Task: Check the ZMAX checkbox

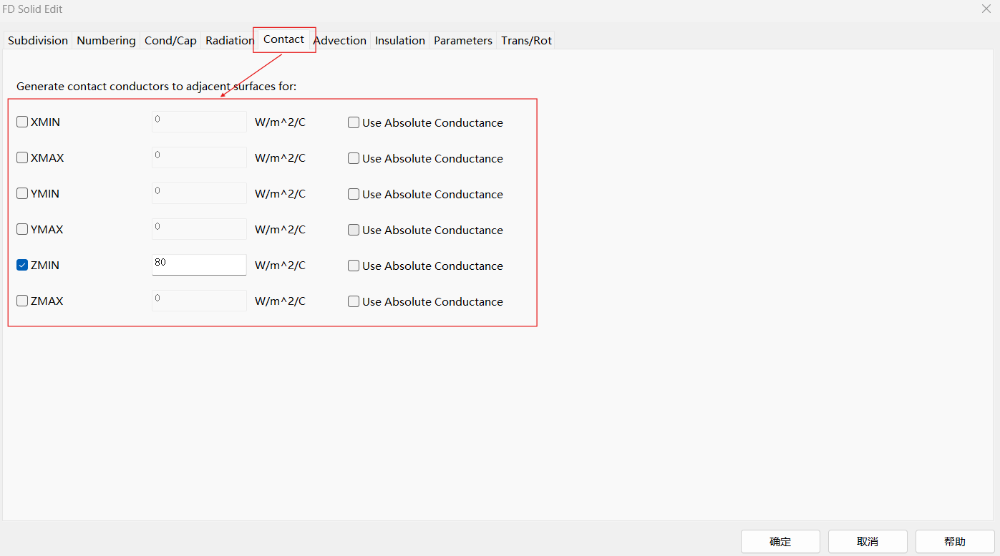Action: (22, 301)
